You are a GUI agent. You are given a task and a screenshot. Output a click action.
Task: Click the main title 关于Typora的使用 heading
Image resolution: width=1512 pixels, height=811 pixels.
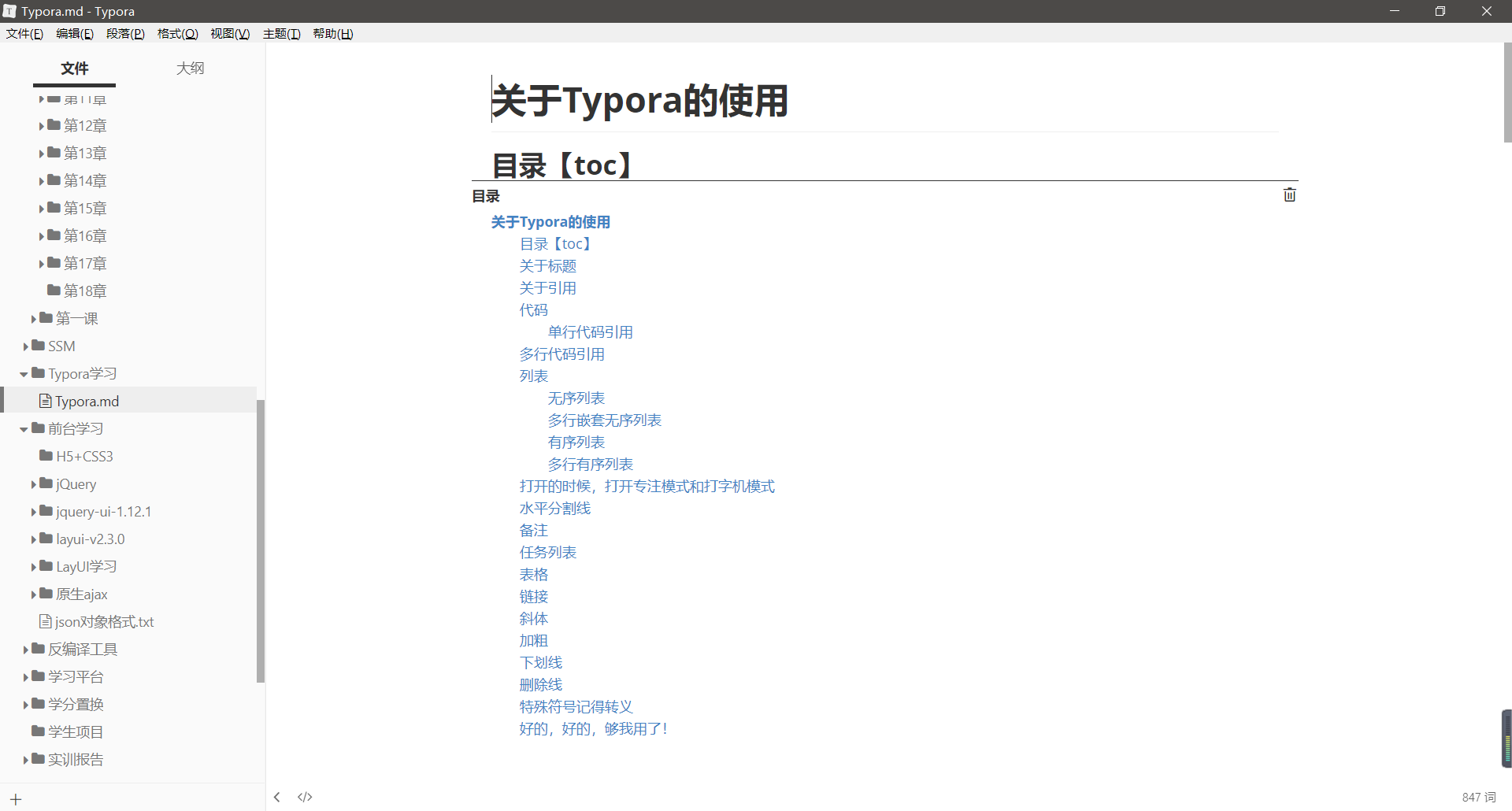[x=639, y=101]
